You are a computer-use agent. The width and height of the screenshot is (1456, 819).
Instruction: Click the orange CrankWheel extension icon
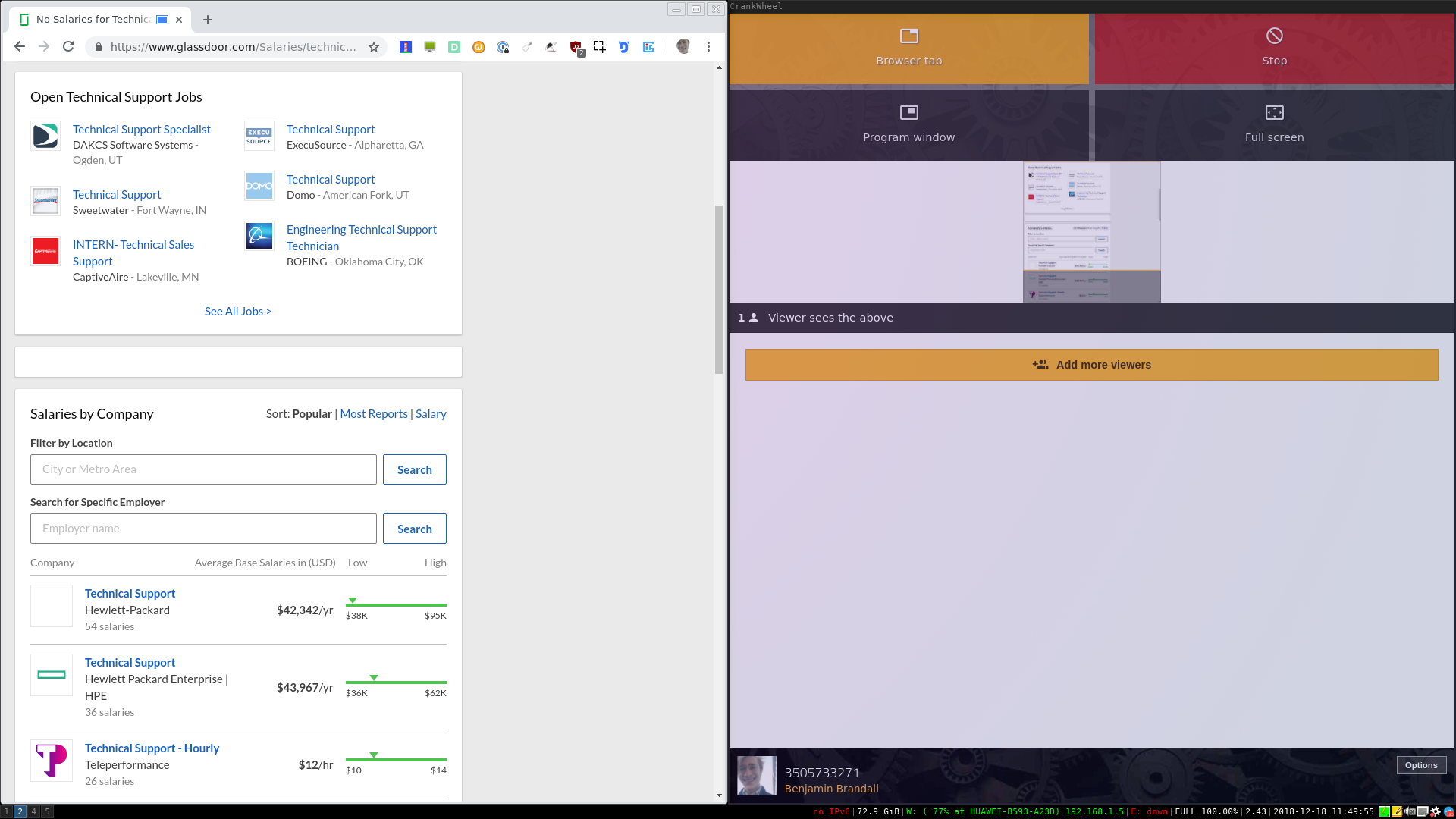pos(479,47)
